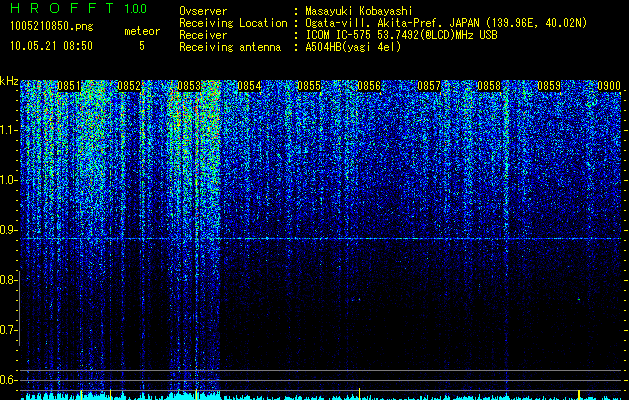Click the HROFFT title text
The width and height of the screenshot is (629, 400).
click(62, 8)
